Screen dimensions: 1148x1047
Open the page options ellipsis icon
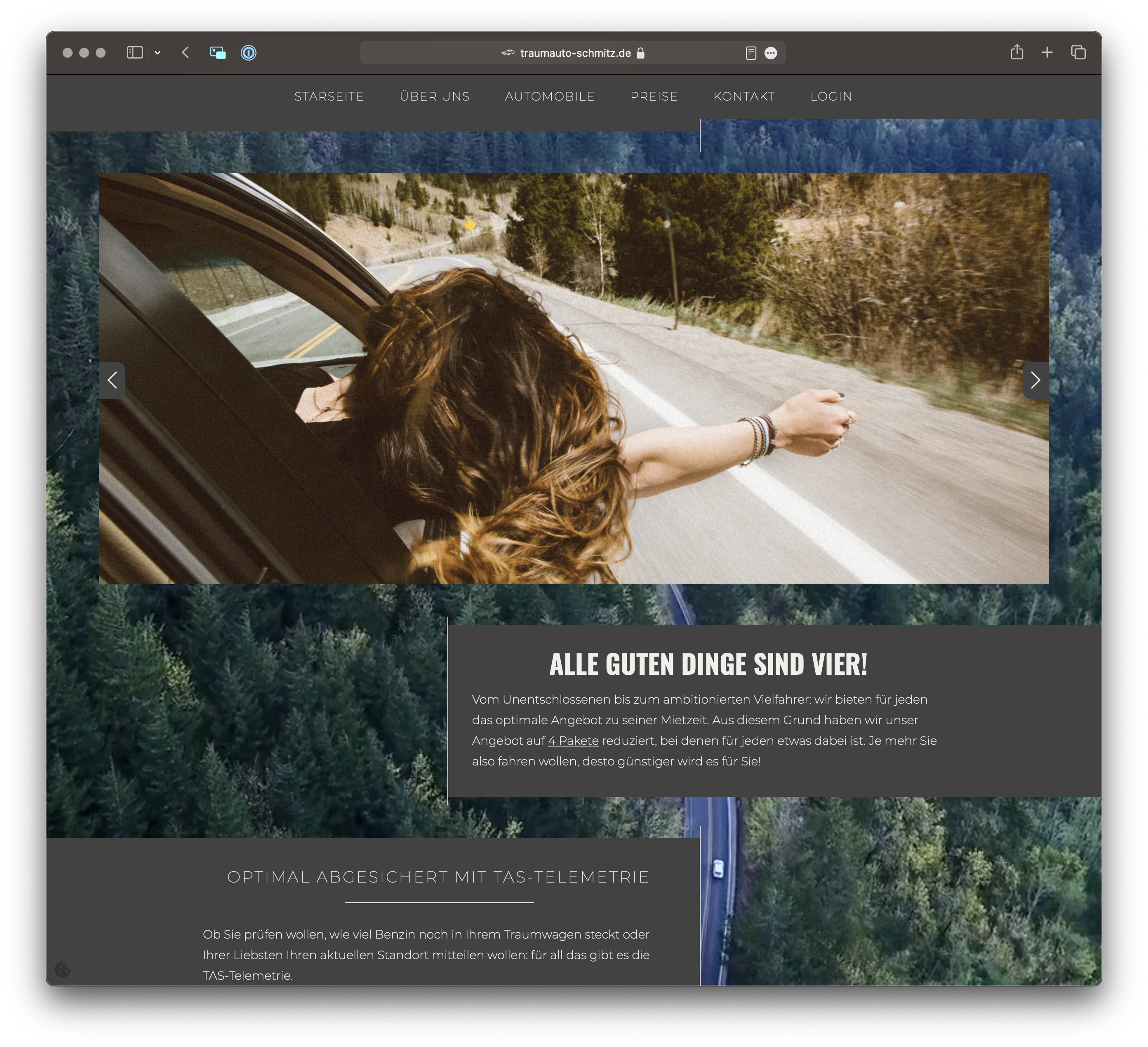point(770,53)
